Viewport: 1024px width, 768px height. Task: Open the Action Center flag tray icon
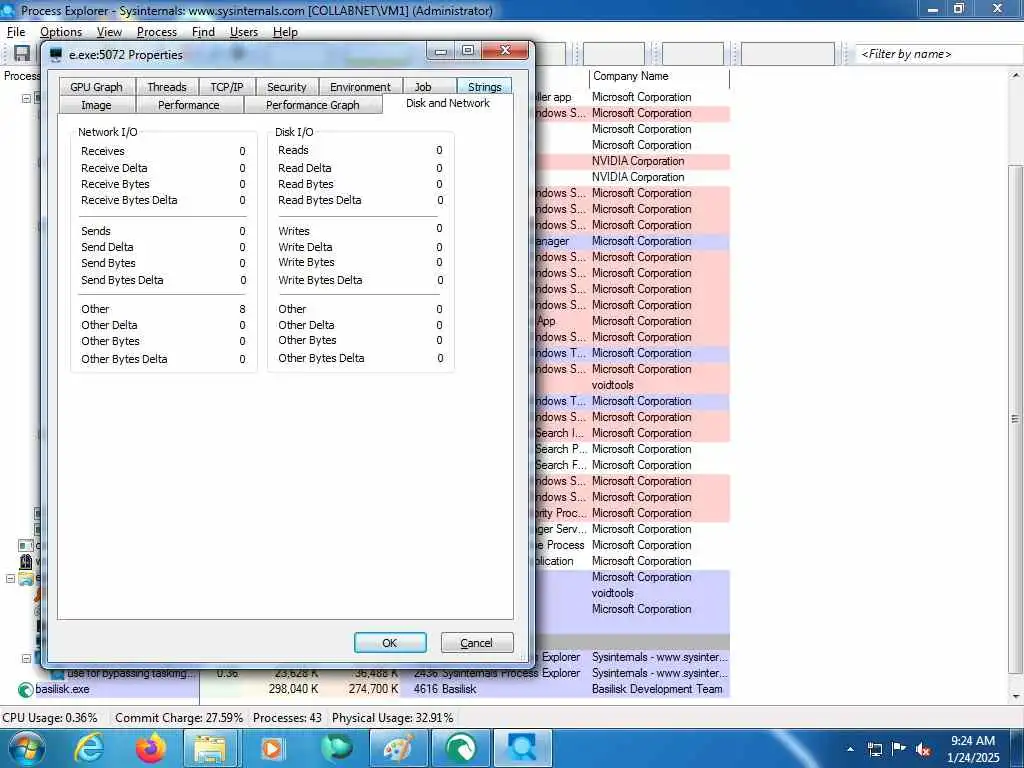coord(899,749)
